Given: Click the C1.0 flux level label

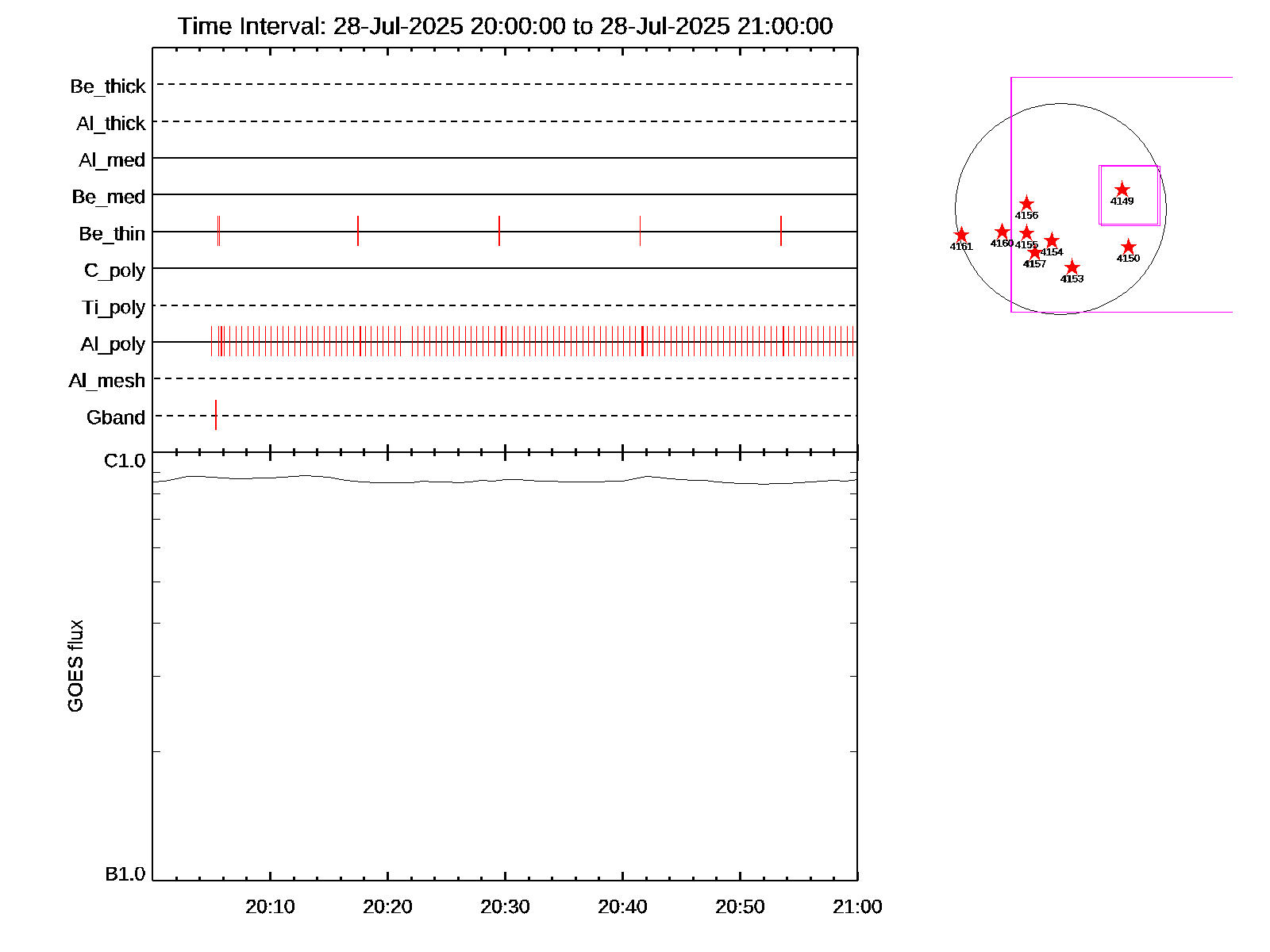Looking at the screenshot, I should 125,461.
